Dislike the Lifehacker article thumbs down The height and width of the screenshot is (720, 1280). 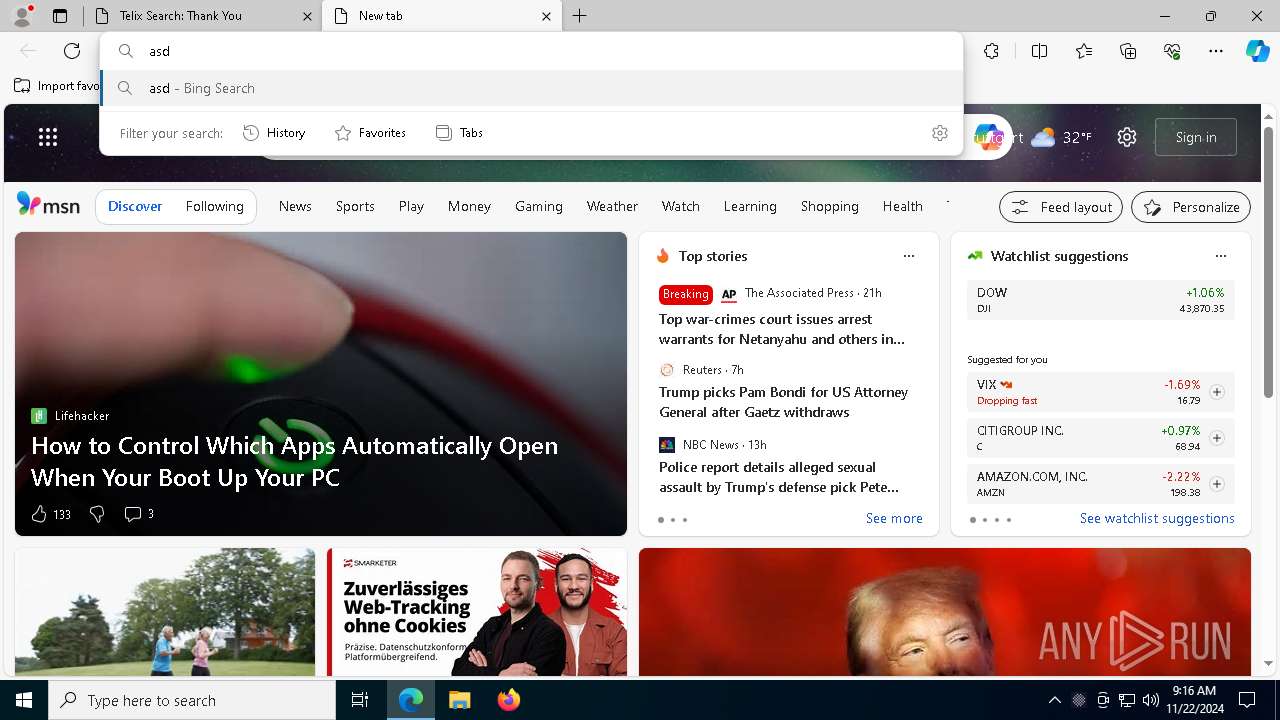[x=97, y=514]
